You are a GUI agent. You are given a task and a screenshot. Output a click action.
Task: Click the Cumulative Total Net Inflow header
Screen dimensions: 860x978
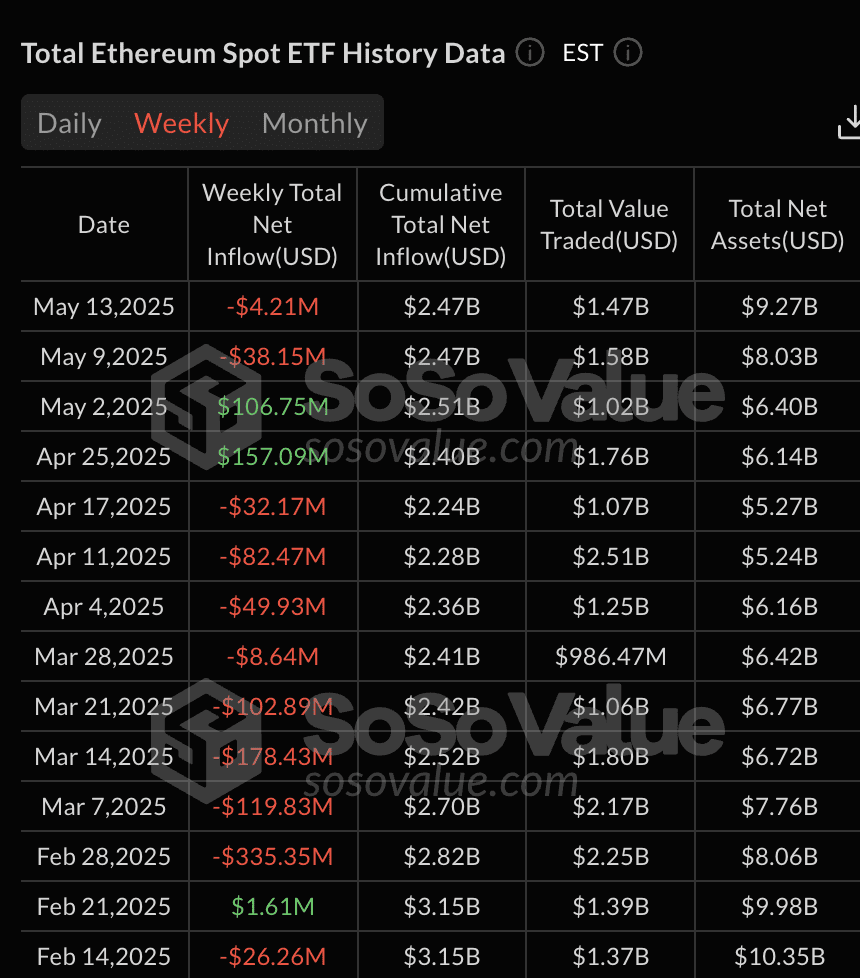(441, 225)
